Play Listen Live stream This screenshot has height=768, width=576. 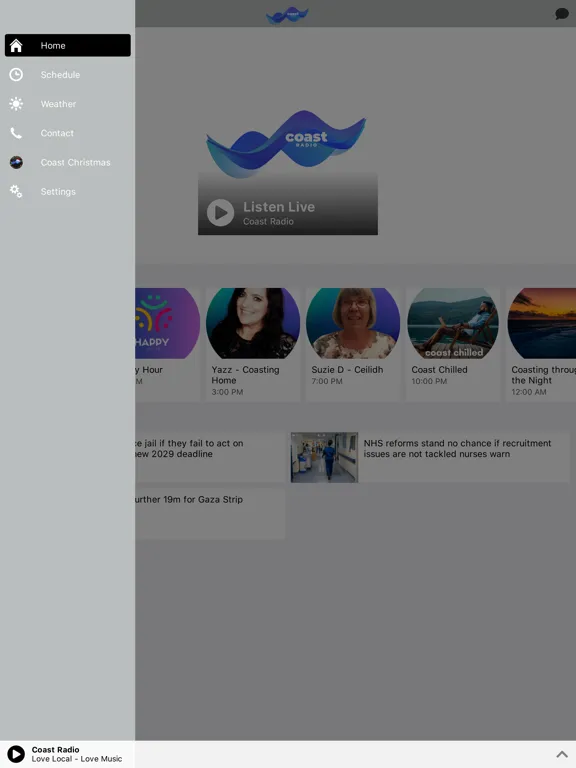pyautogui.click(x=220, y=213)
